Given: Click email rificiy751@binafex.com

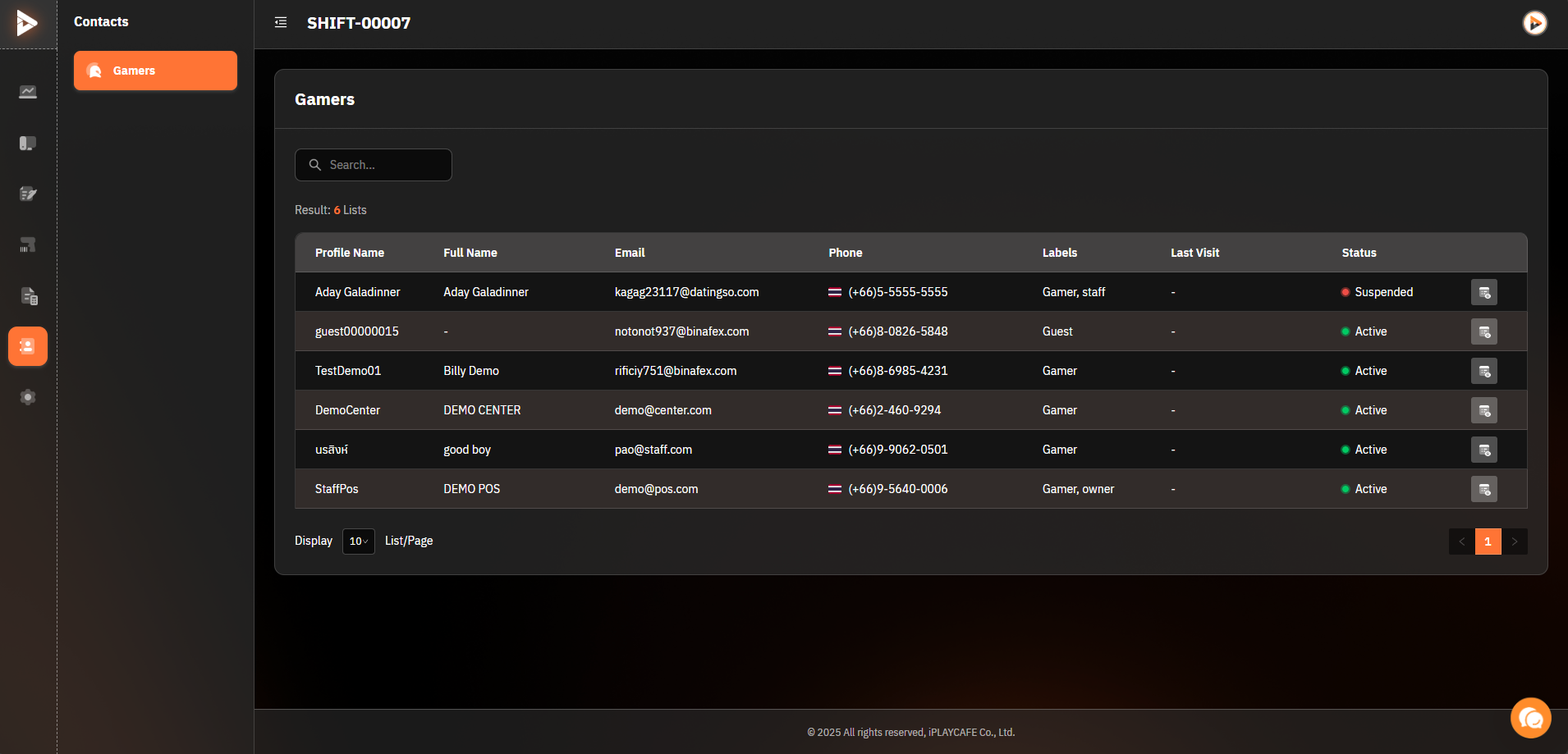Looking at the screenshot, I should pos(676,371).
